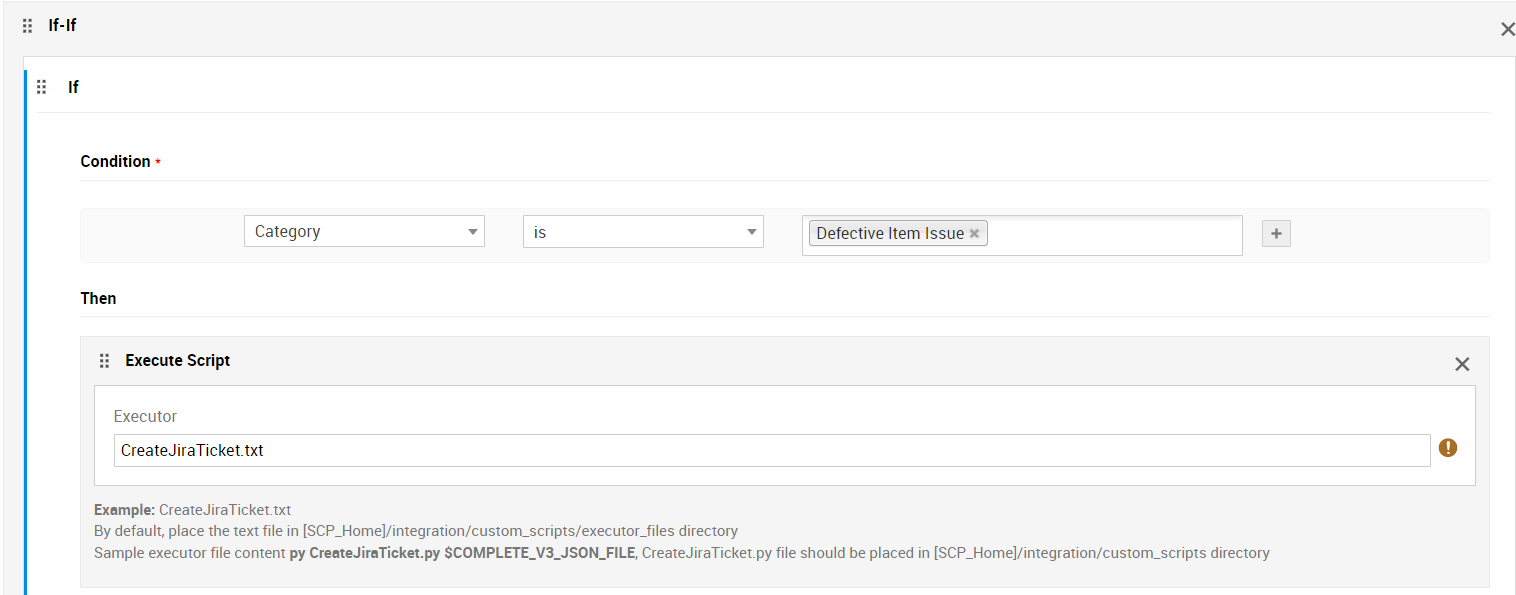Click the Execute Script drag handle
Screen dimensions: 1516x595
tap(104, 361)
